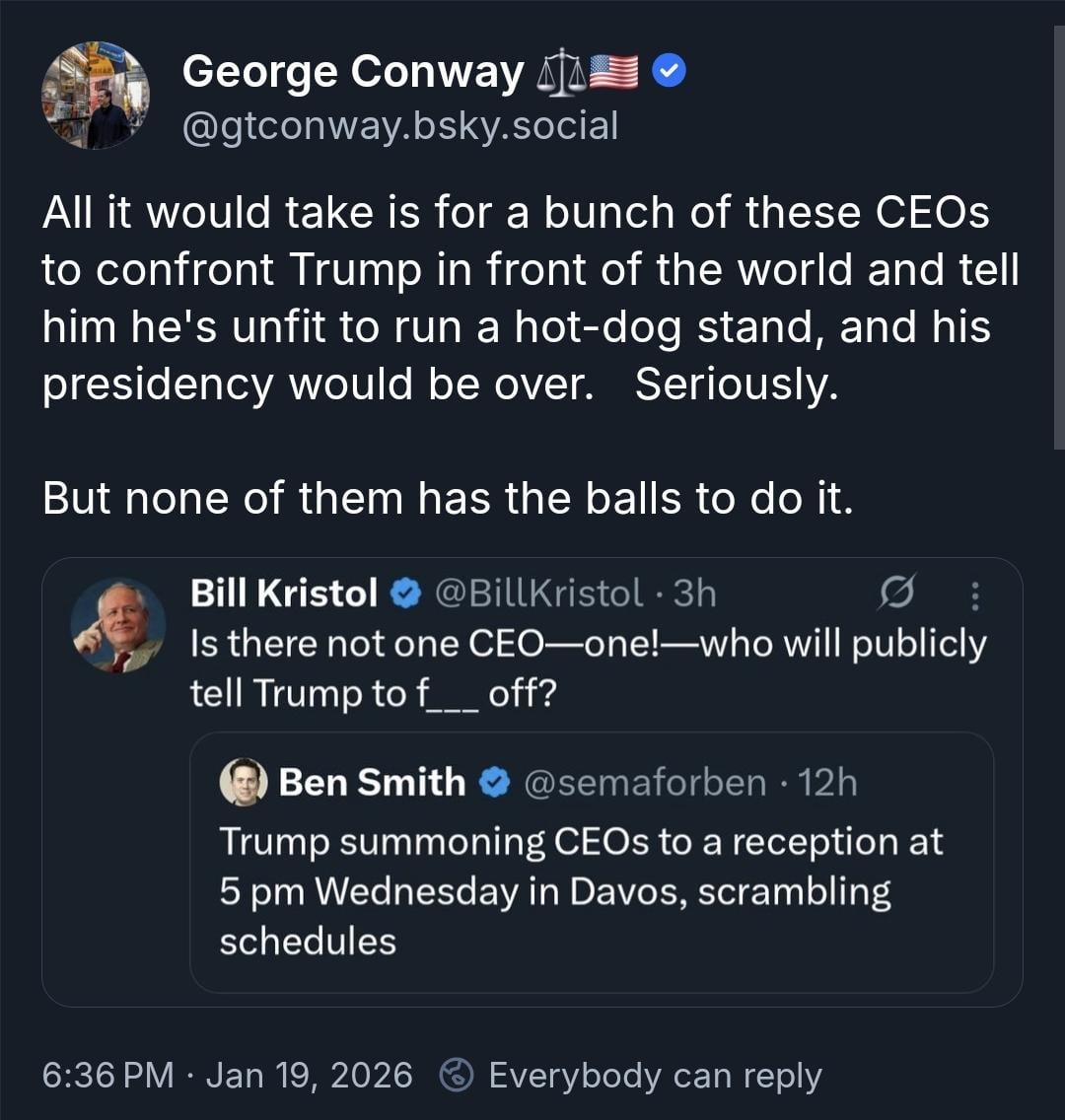The width and height of the screenshot is (1065, 1120).
Task: Open the three-dot menu in Kristol's tweet
Action: (x=975, y=595)
